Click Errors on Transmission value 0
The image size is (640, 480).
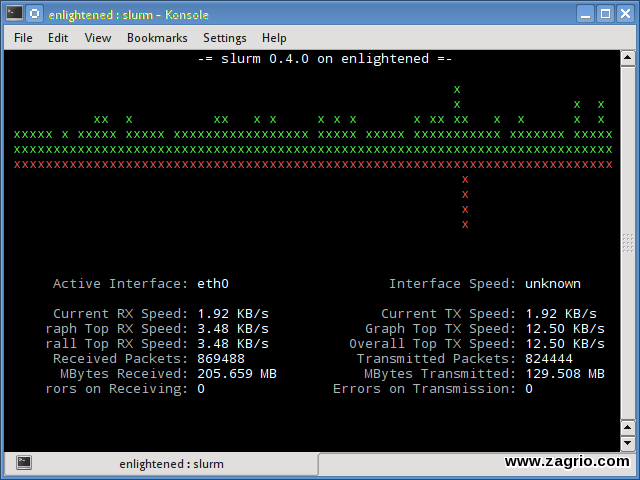(529, 389)
